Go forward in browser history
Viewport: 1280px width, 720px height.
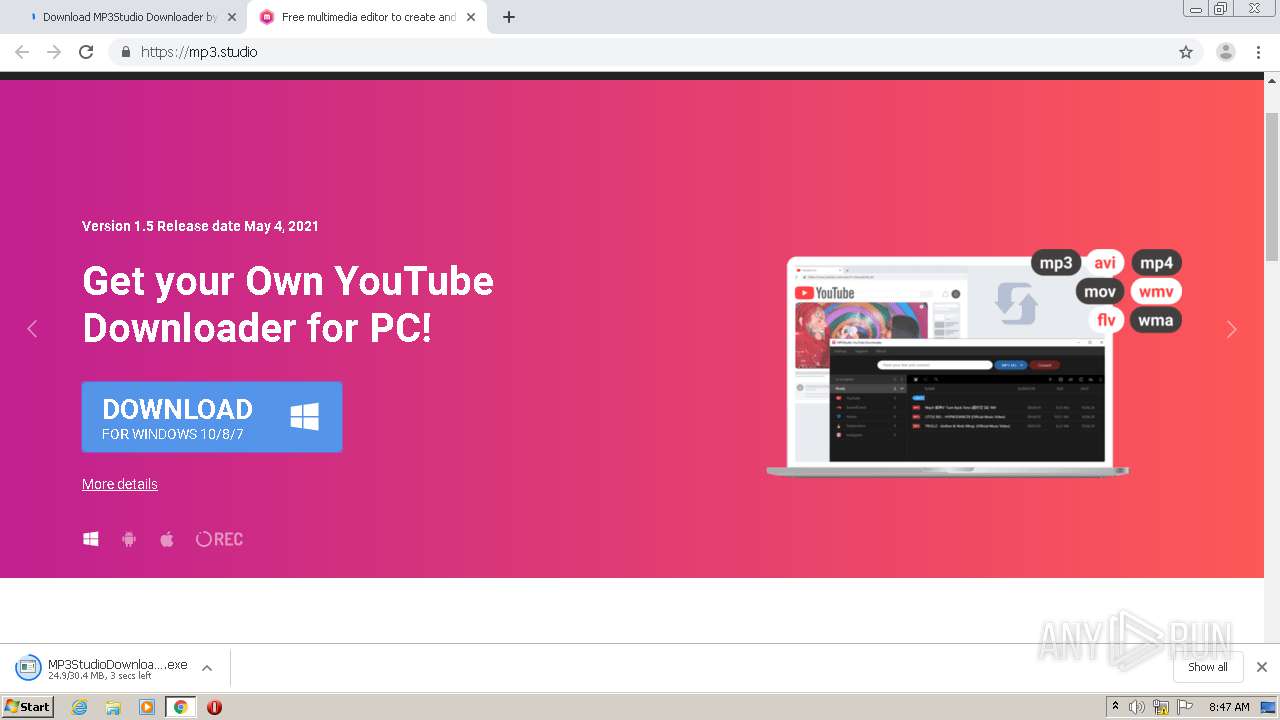tap(54, 52)
